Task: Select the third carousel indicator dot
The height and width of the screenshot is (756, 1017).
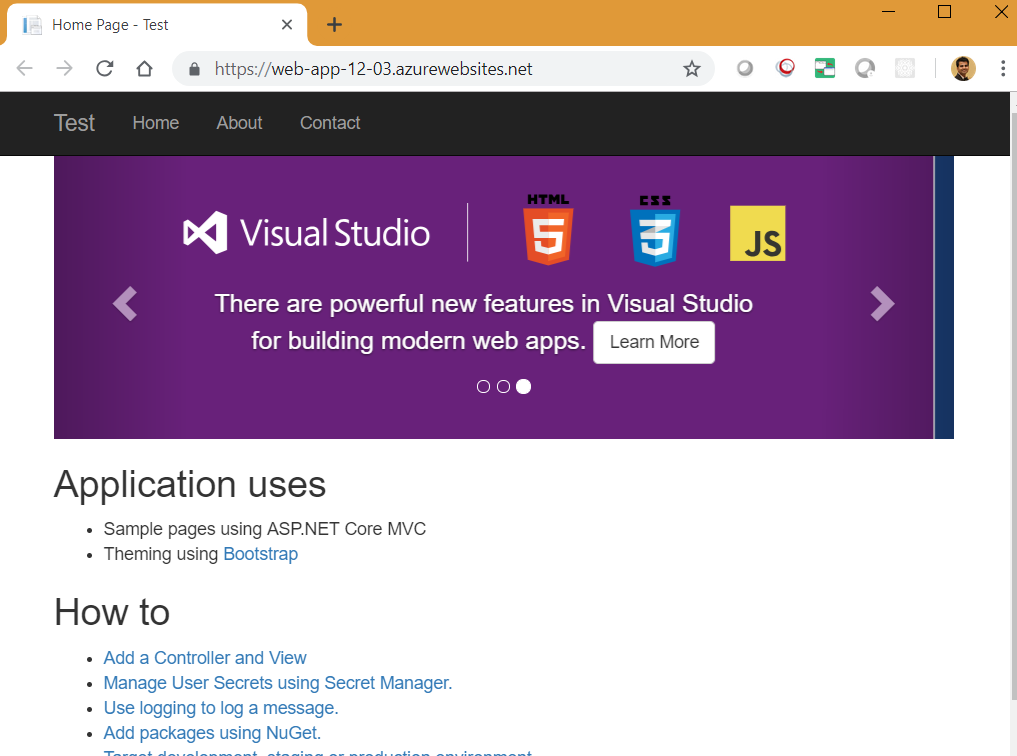Action: point(523,387)
